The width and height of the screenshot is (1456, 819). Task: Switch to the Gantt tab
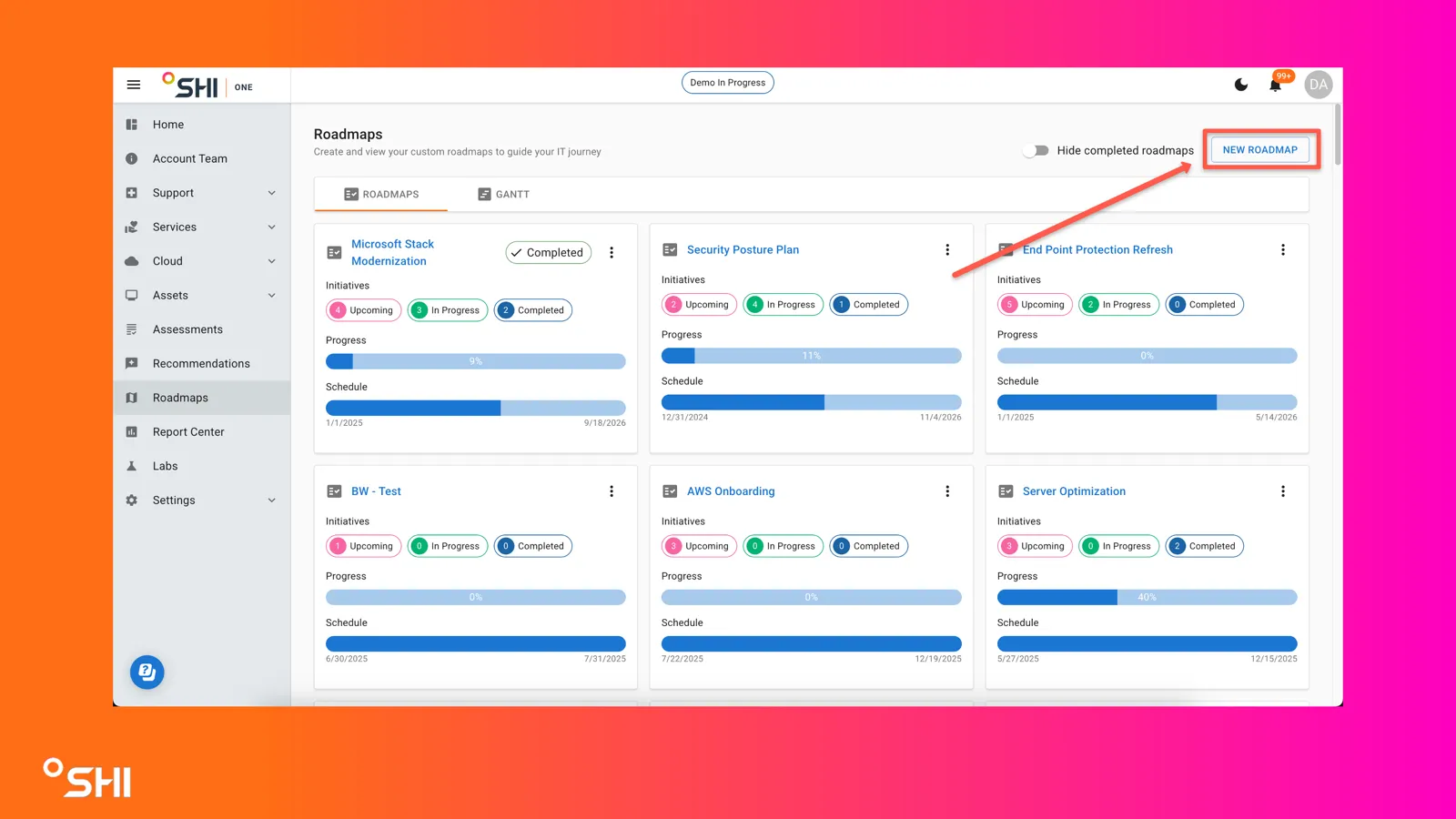click(504, 194)
